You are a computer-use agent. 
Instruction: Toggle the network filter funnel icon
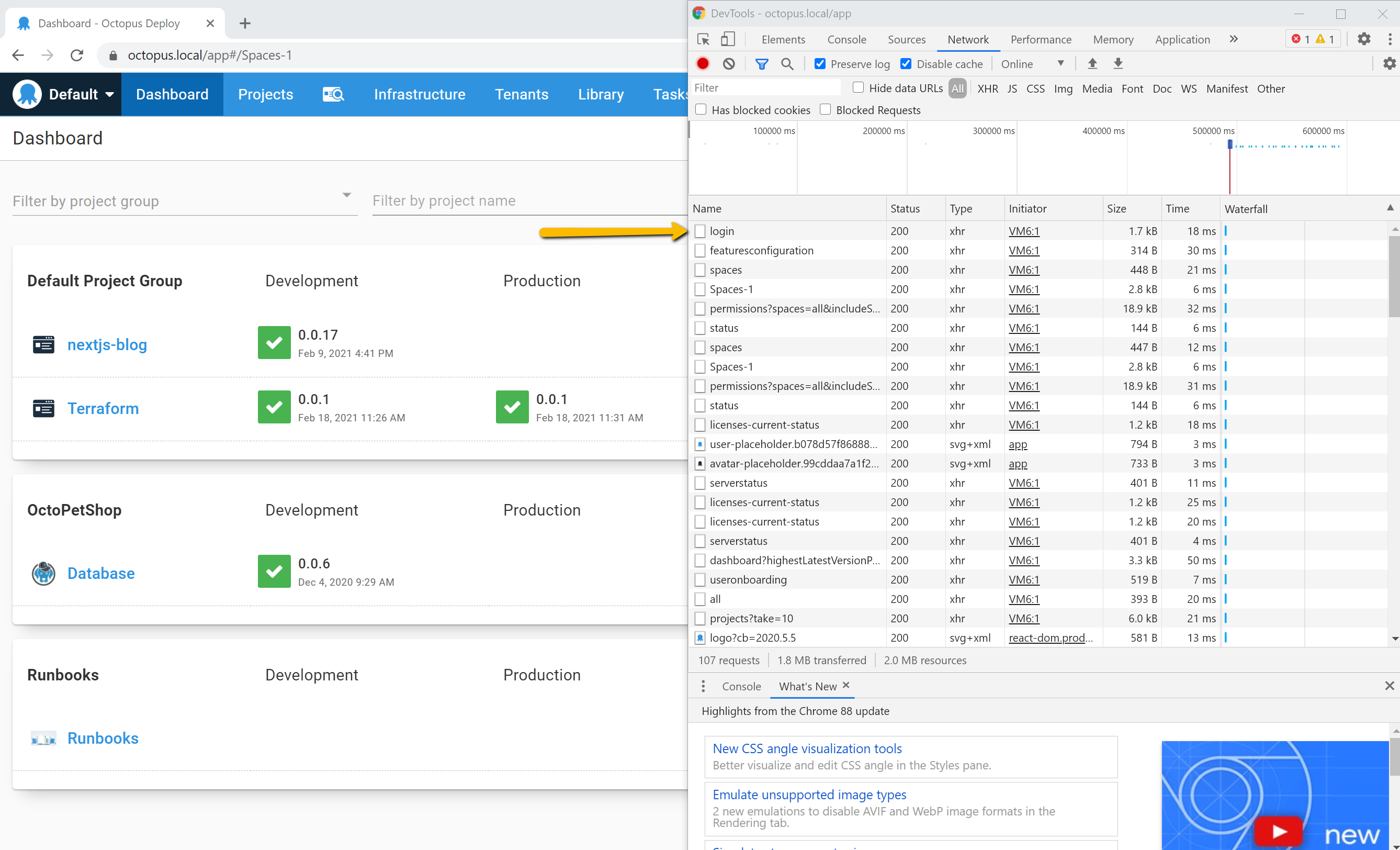(x=761, y=64)
